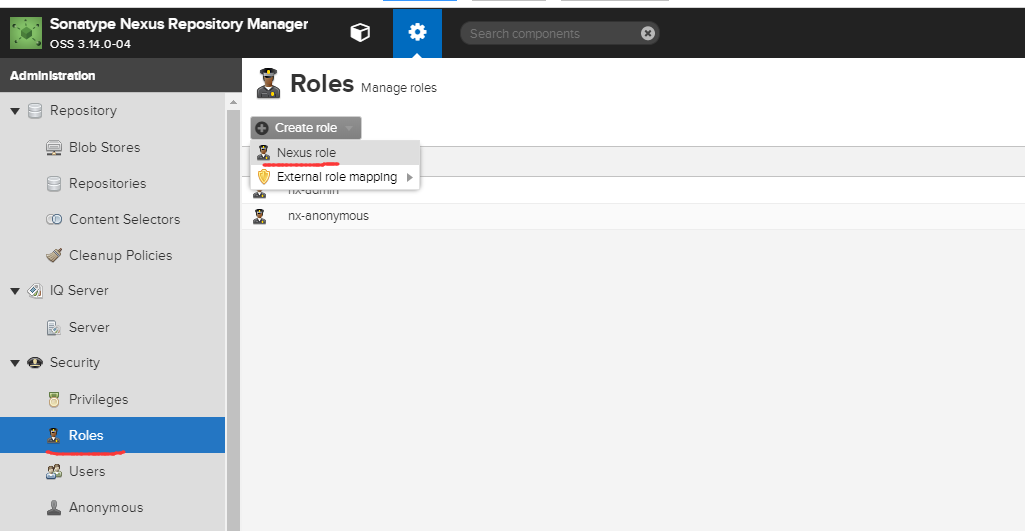Click the Privileges medal icon
Viewport: 1025px width, 531px height.
[x=54, y=399]
